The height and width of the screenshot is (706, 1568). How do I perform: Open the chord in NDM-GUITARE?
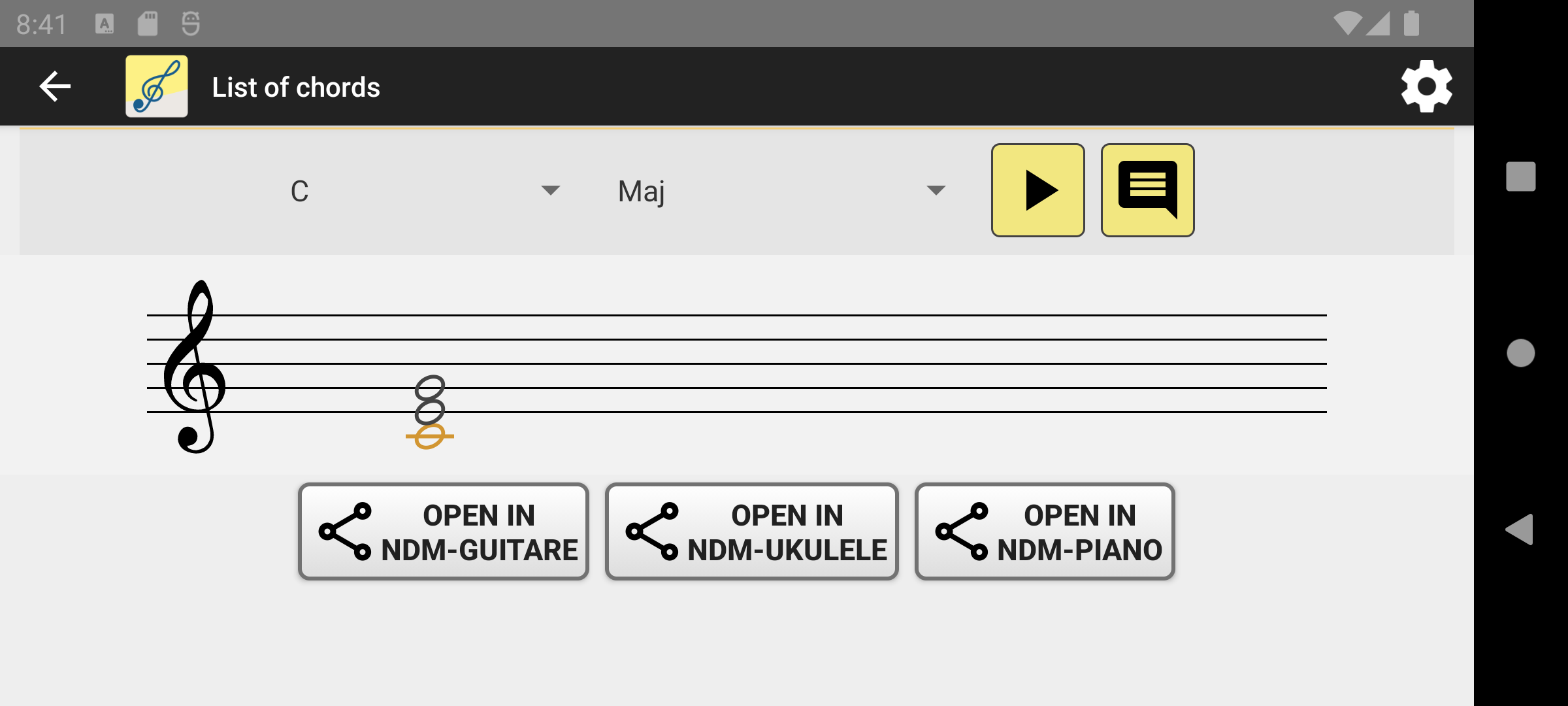pyautogui.click(x=444, y=531)
